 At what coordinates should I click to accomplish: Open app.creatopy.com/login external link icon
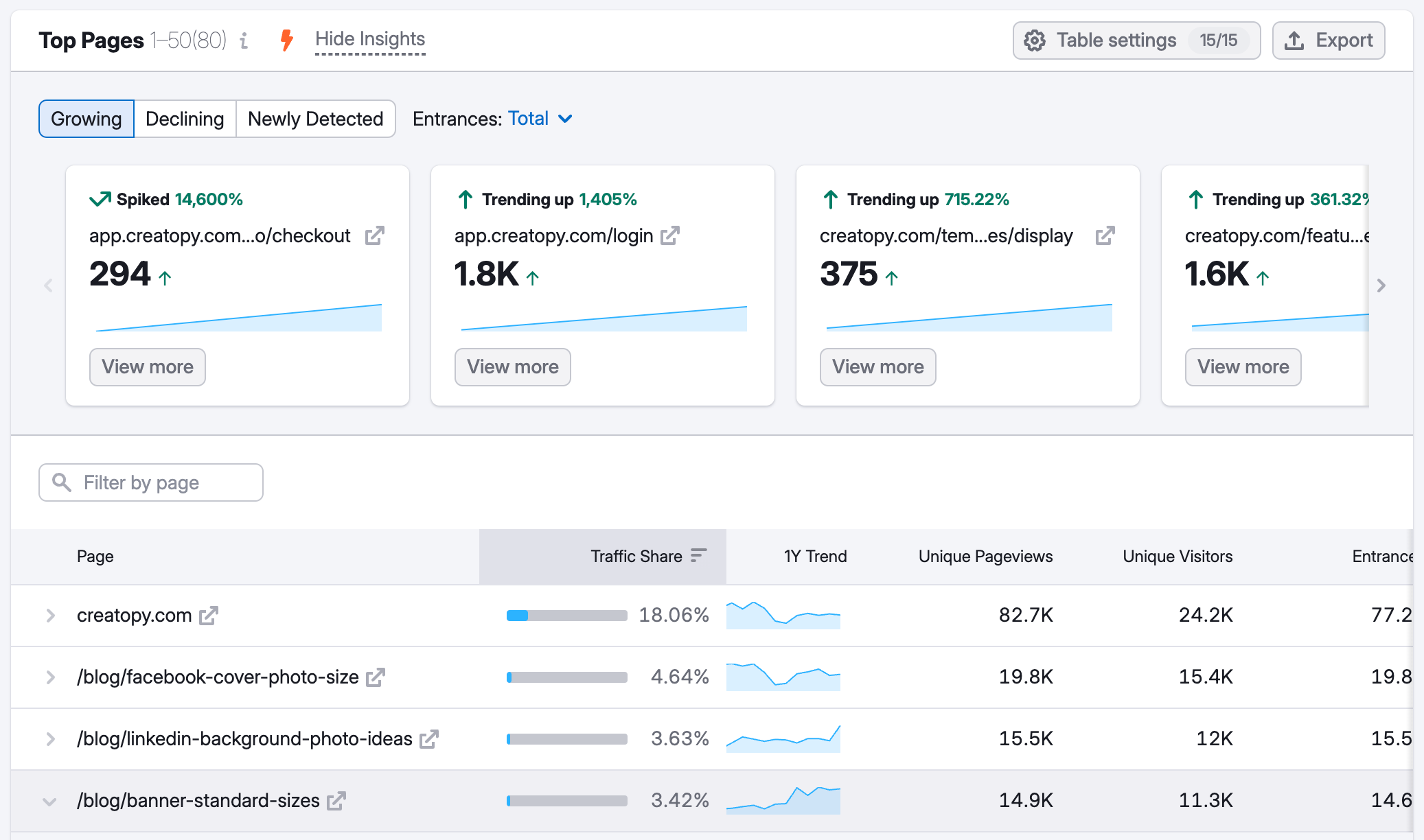(670, 235)
